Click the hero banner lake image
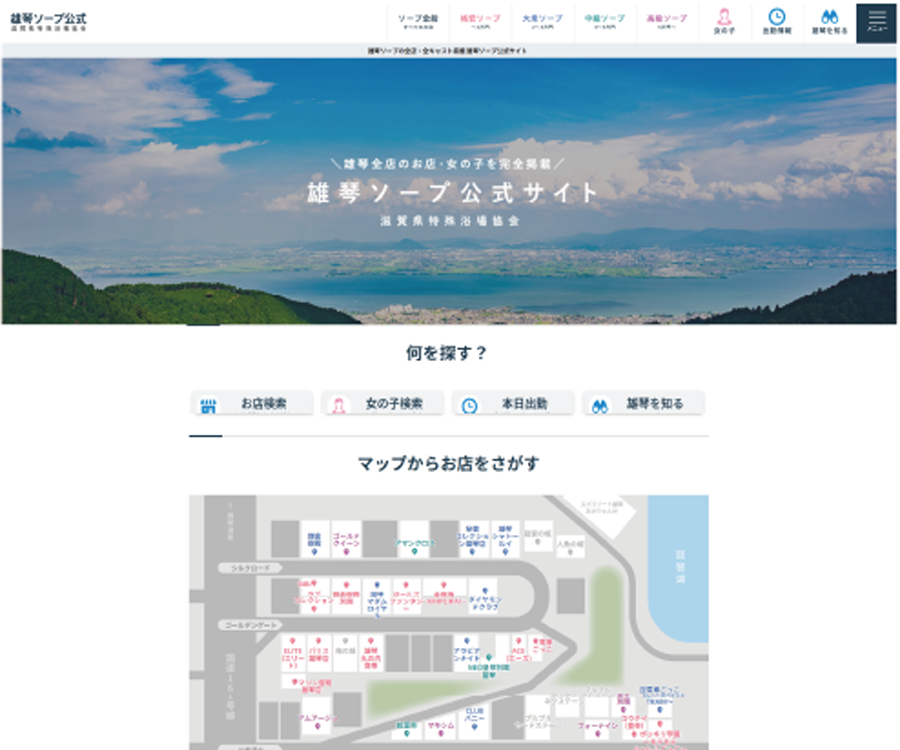The image size is (900, 750). tap(450, 190)
